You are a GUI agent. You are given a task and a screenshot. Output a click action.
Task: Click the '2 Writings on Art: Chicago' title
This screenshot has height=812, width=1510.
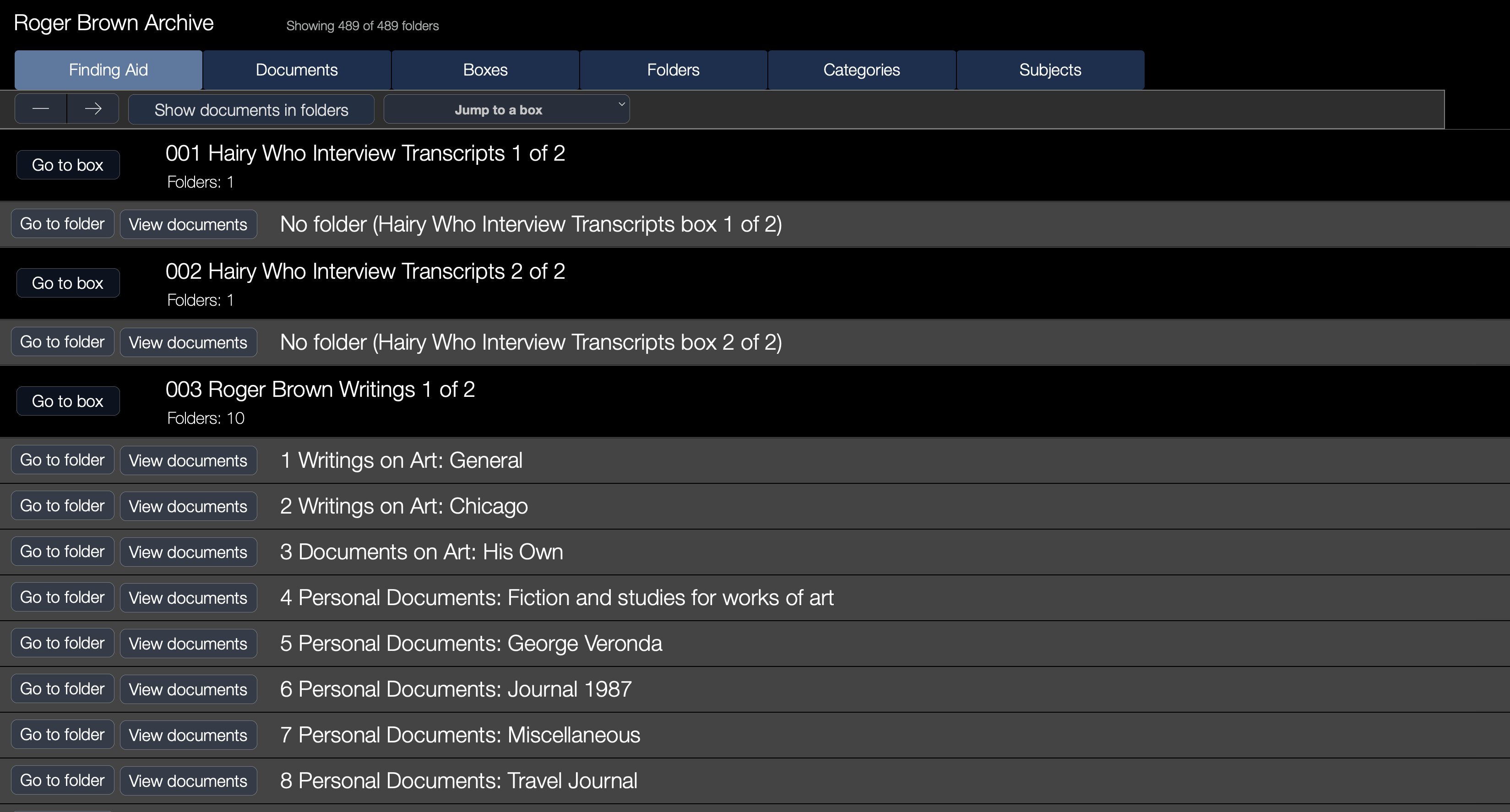(x=404, y=507)
